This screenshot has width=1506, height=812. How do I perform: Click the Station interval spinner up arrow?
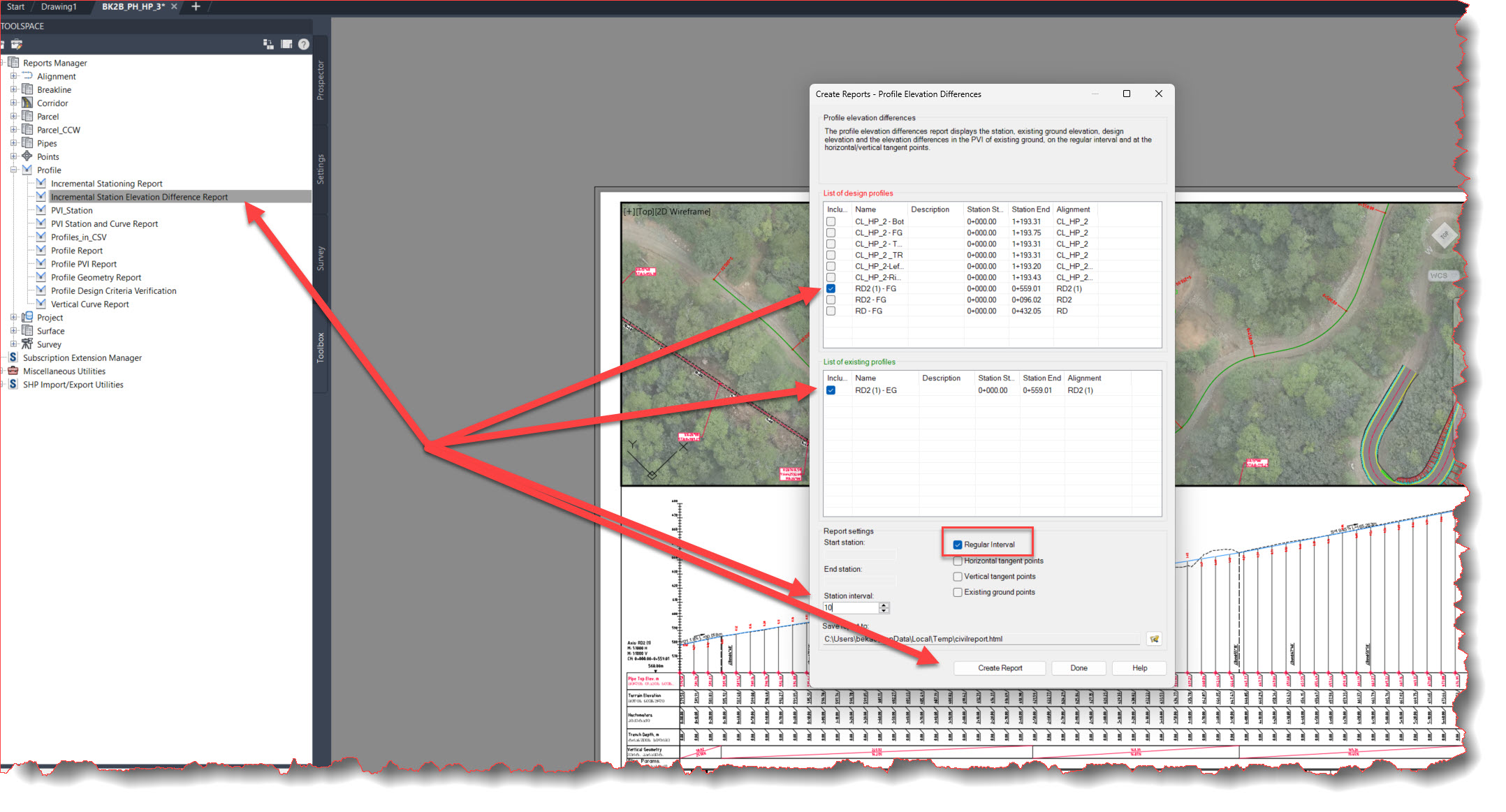pyautogui.click(x=884, y=605)
